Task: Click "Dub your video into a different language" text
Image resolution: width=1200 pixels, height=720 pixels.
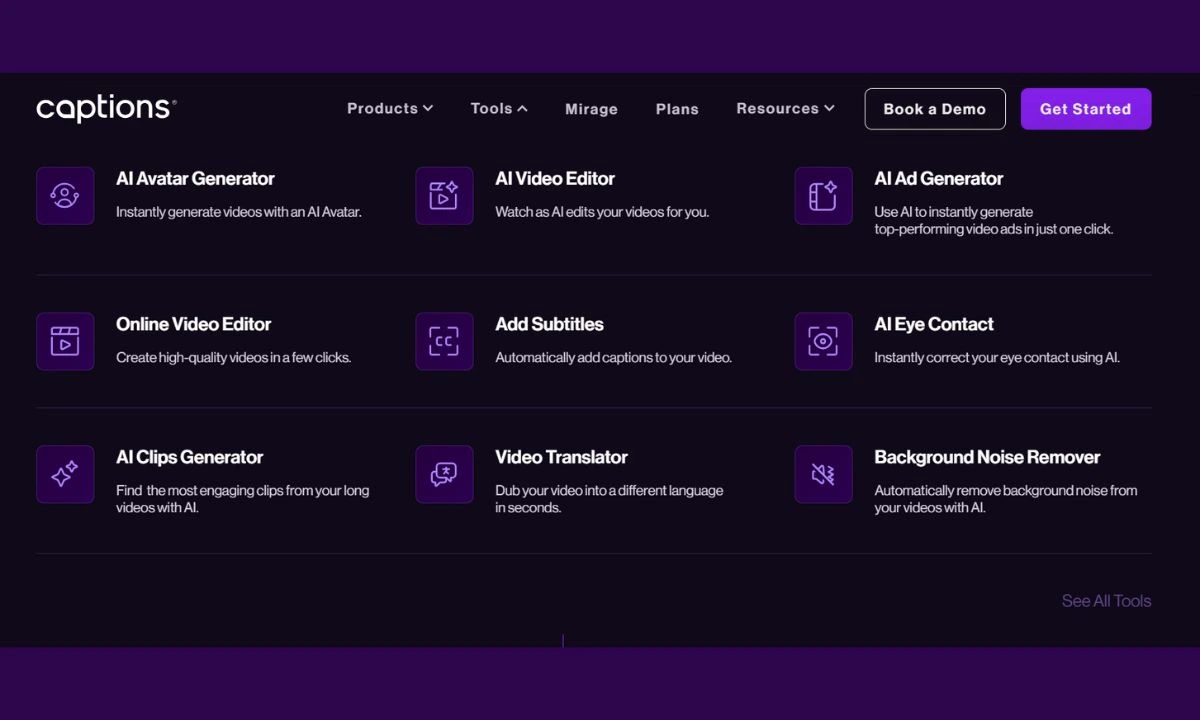Action: (609, 499)
